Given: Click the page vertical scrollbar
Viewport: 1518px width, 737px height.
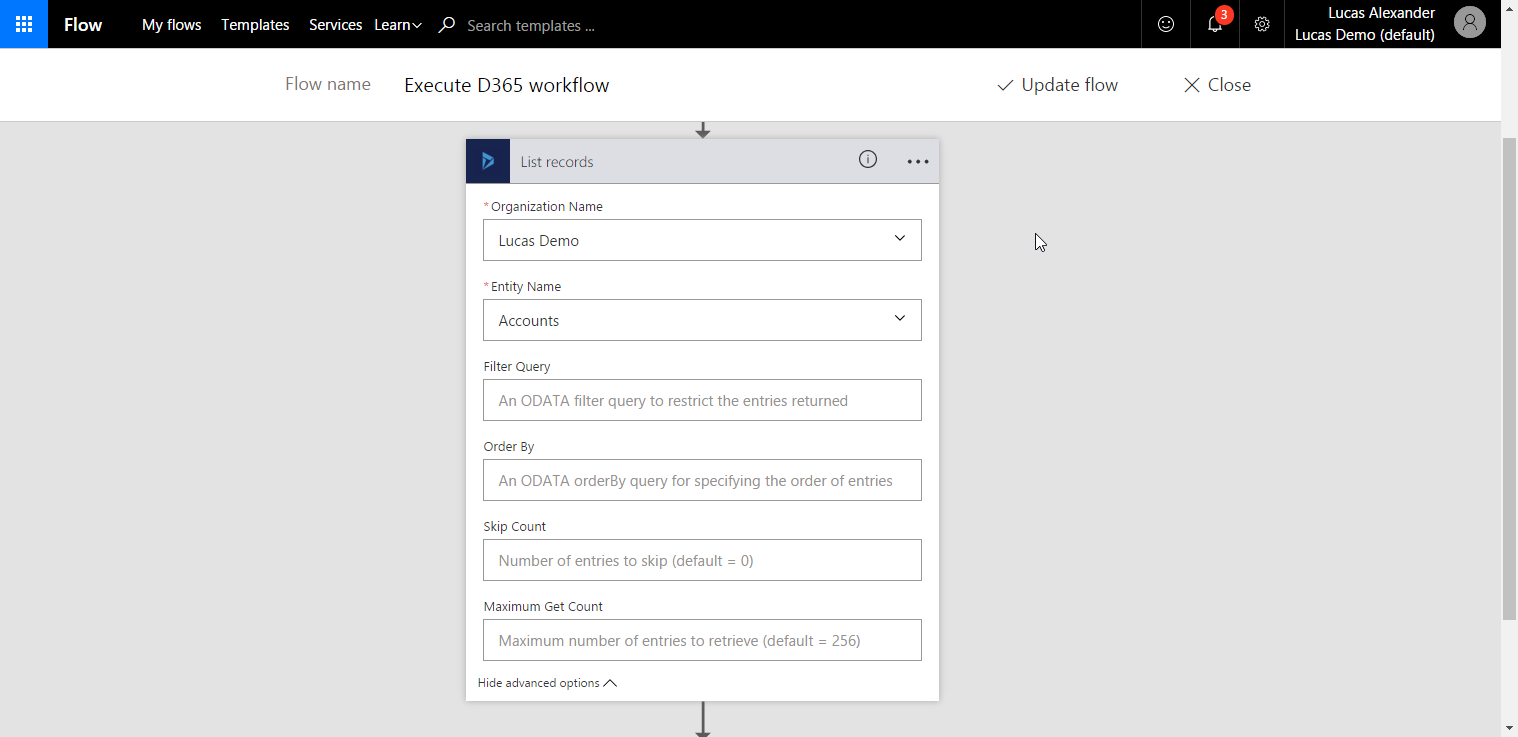Looking at the screenshot, I should (1509, 378).
